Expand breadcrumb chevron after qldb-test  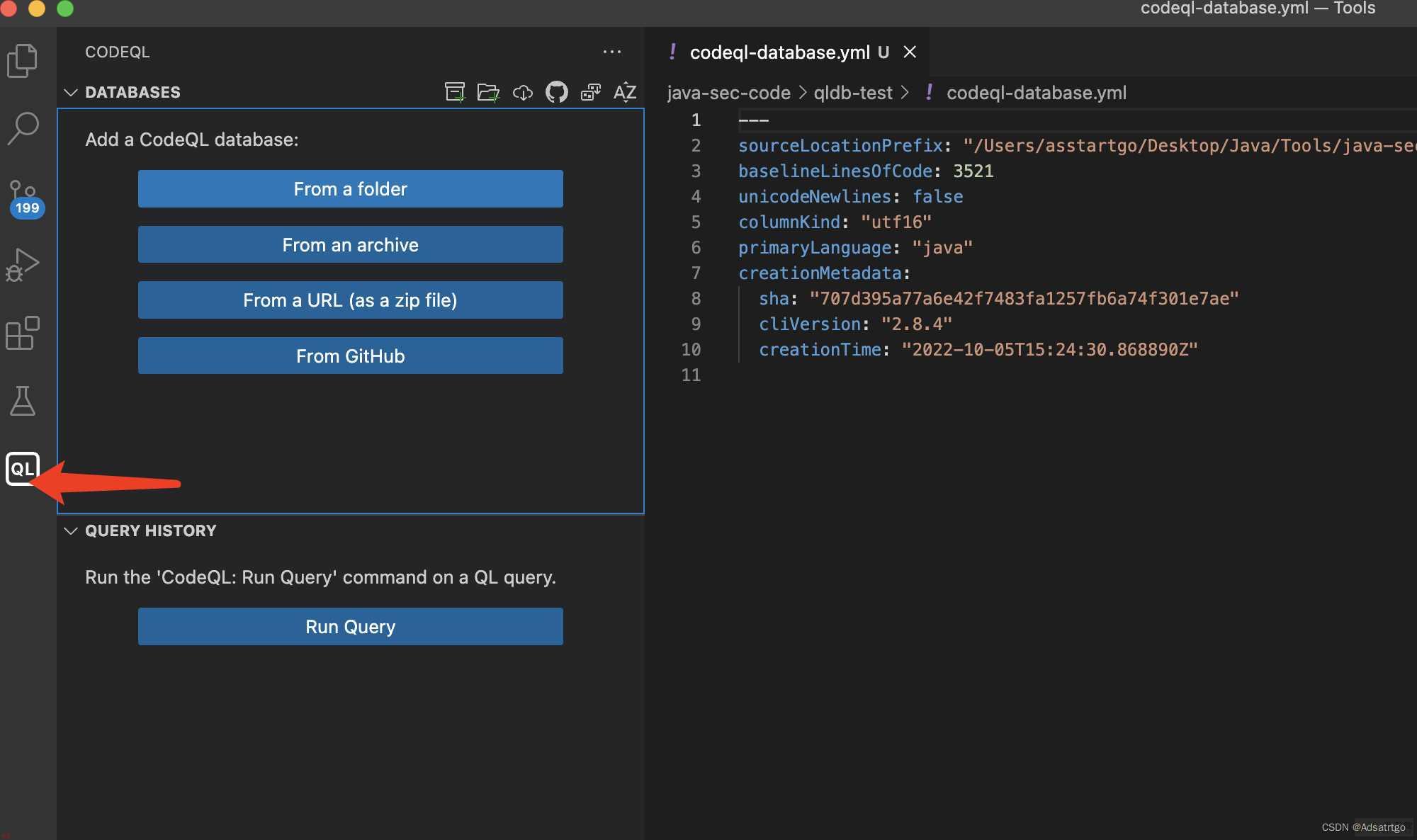point(905,93)
